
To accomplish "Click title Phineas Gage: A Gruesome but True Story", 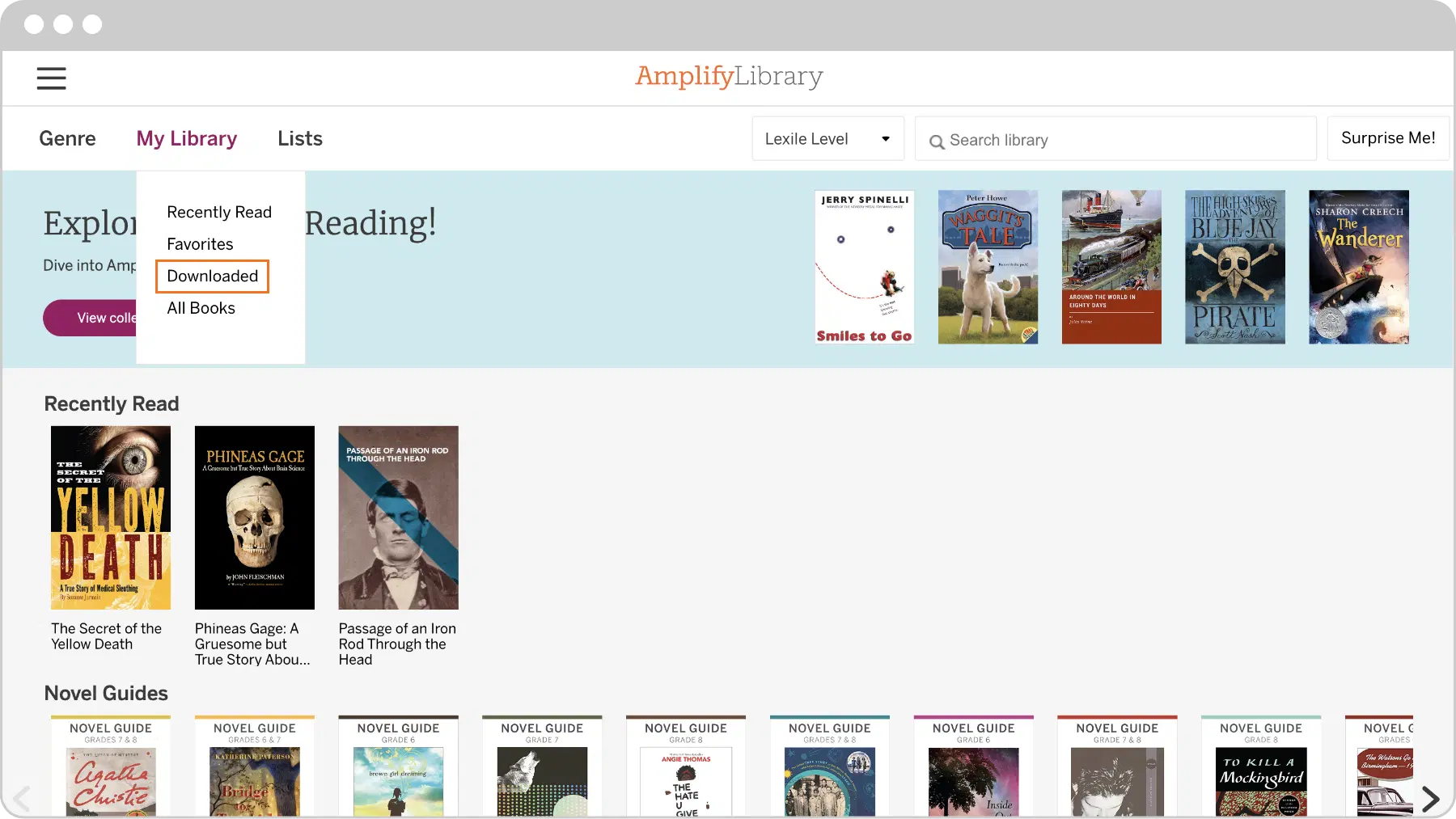I will [252, 644].
